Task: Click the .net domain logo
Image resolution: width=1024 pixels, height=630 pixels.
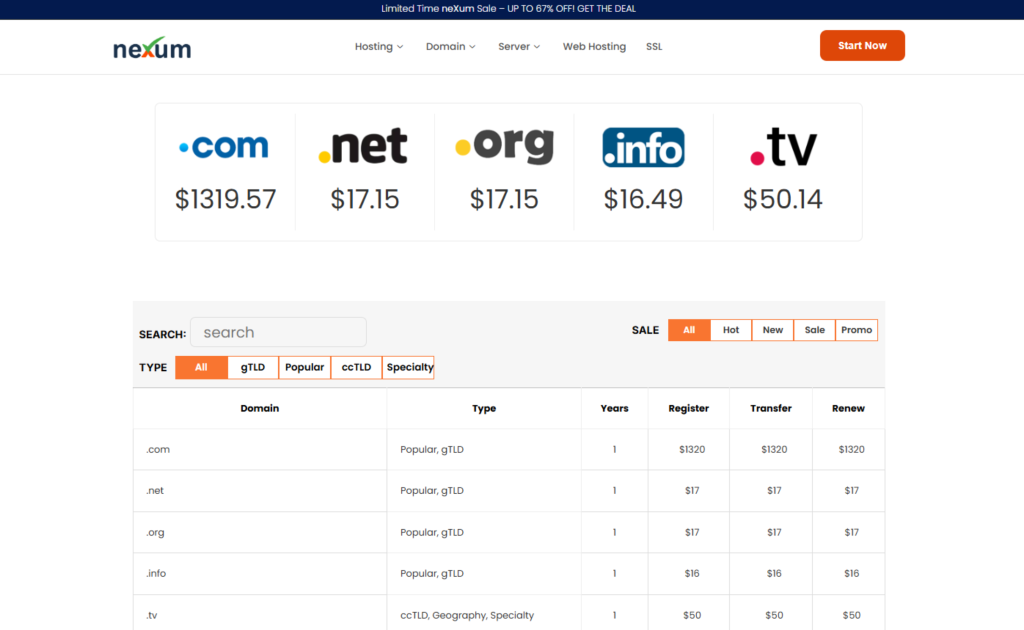Action: (x=363, y=147)
